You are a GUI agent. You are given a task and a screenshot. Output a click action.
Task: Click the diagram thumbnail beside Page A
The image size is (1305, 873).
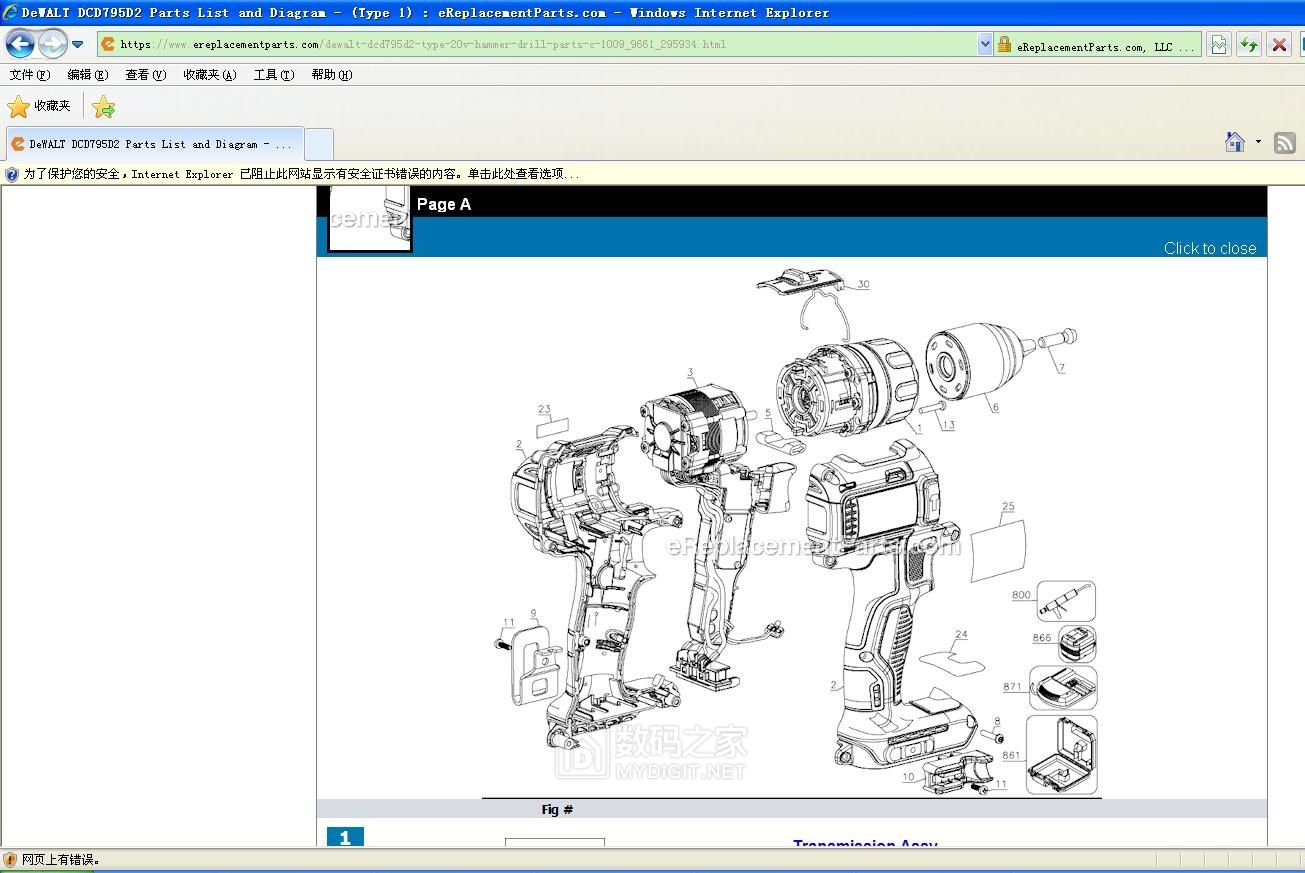(370, 219)
